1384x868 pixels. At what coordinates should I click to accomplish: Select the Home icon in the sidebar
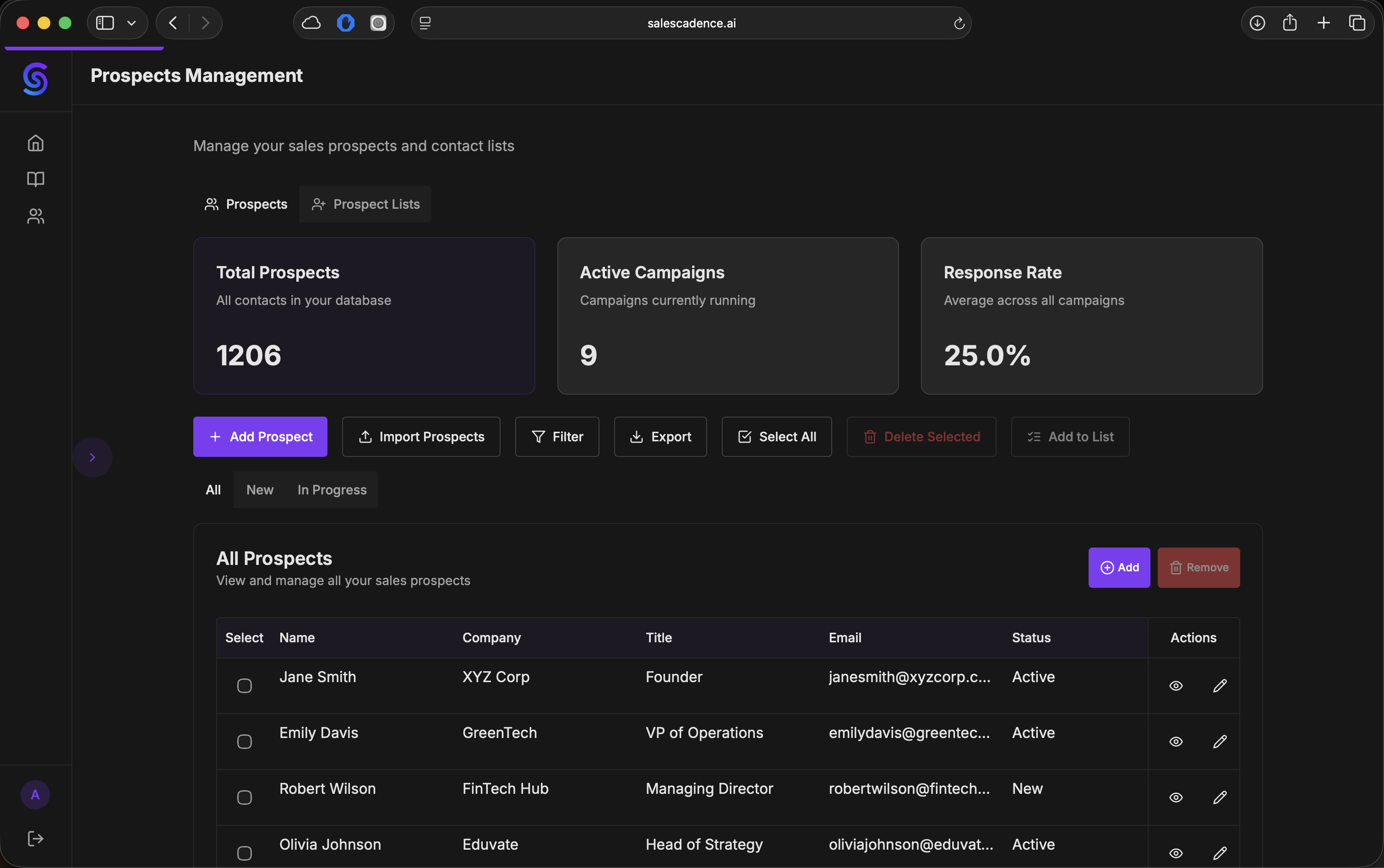35,142
